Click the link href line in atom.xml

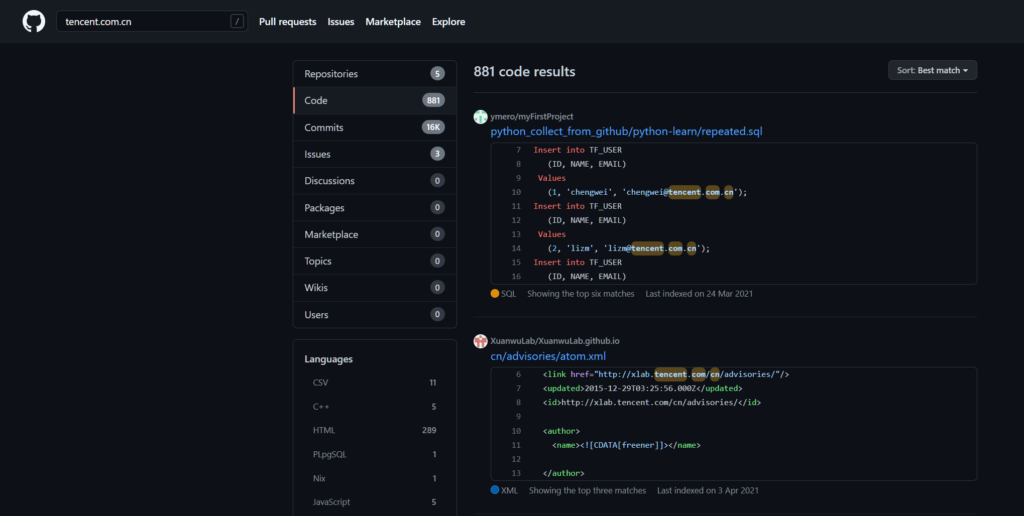click(666, 374)
